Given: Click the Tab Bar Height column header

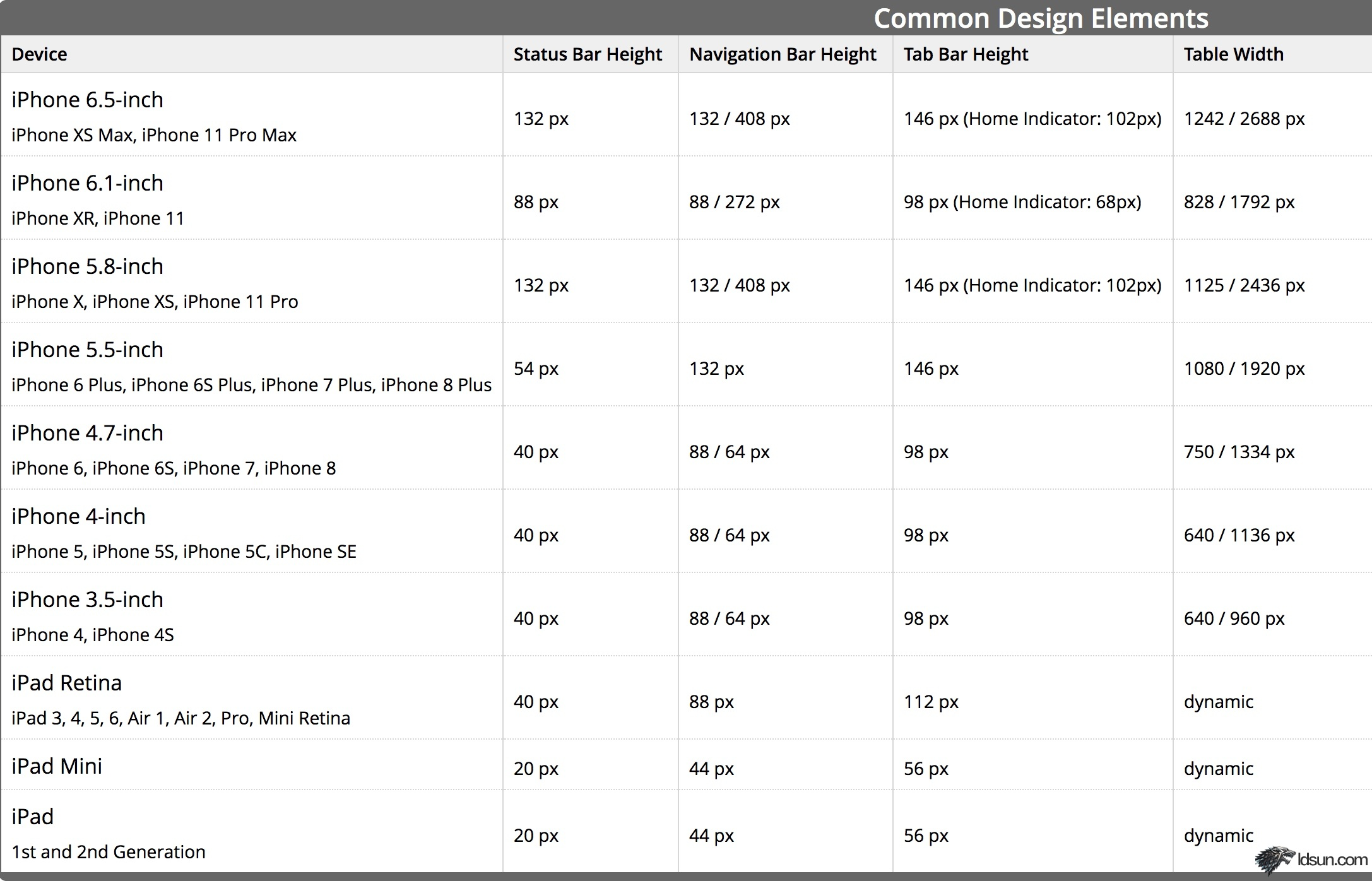Looking at the screenshot, I should [x=966, y=54].
